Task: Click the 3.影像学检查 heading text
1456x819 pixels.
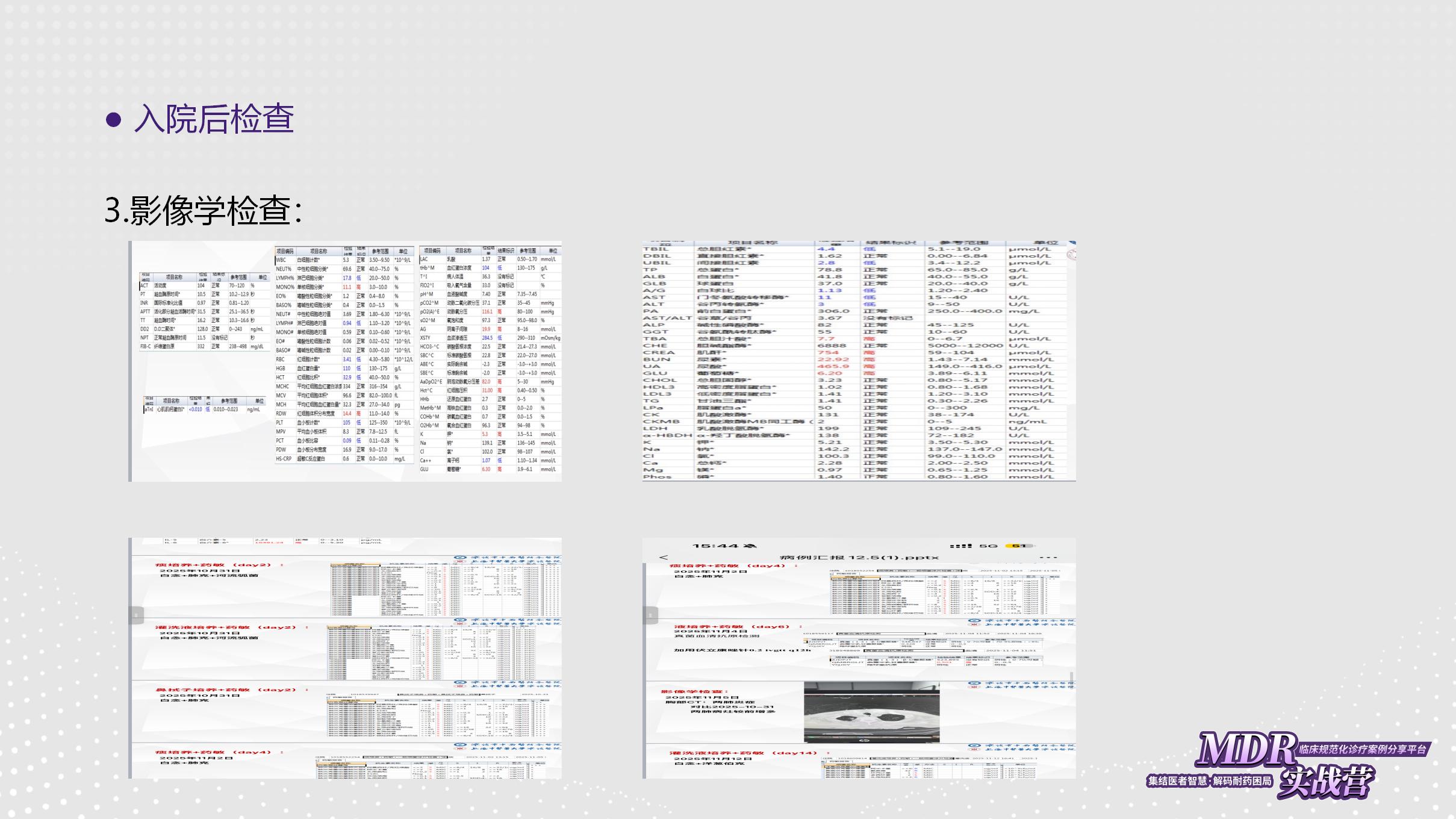Action: pyautogui.click(x=204, y=211)
